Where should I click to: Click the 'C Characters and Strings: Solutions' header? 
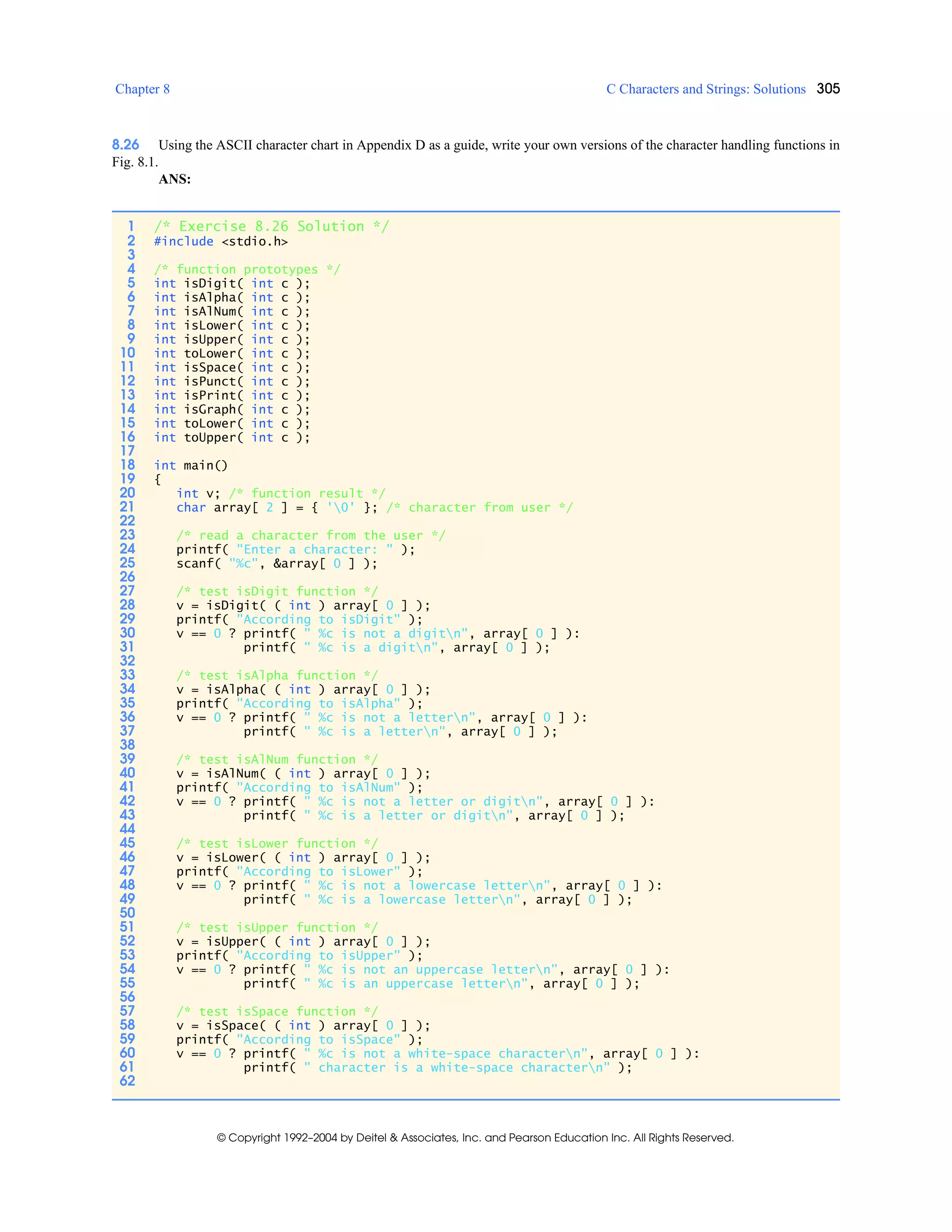(x=706, y=89)
